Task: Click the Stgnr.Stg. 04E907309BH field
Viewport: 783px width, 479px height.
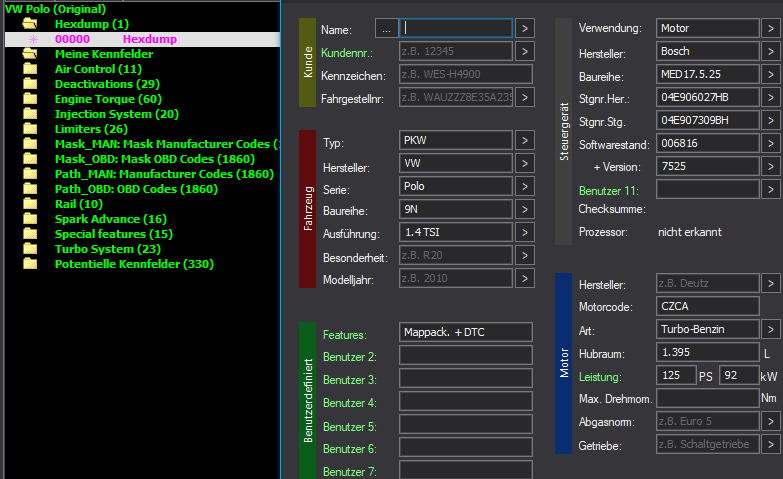Action: 708,120
